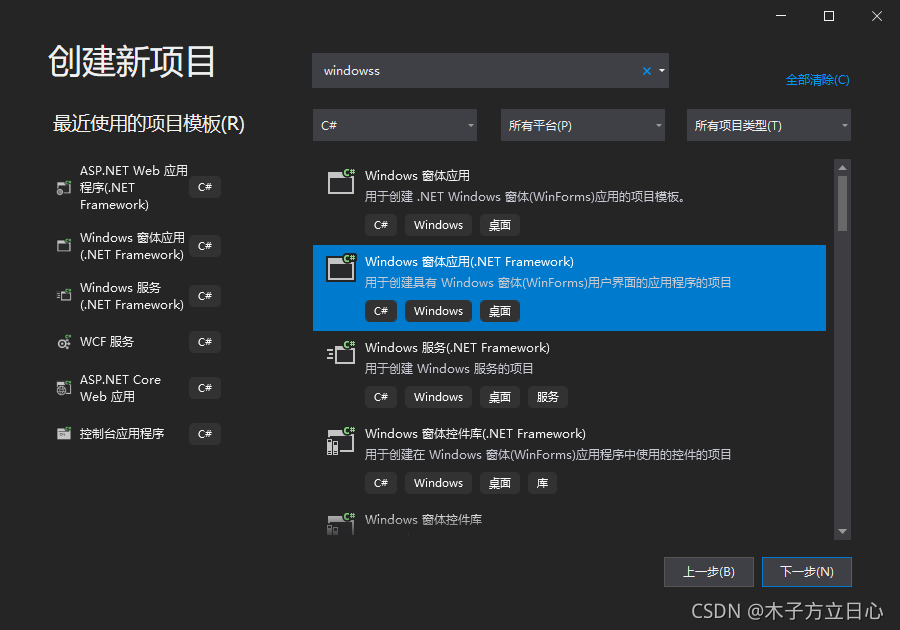900x630 pixels.
Task: Click the 全部清除(C) link
Action: (817, 80)
